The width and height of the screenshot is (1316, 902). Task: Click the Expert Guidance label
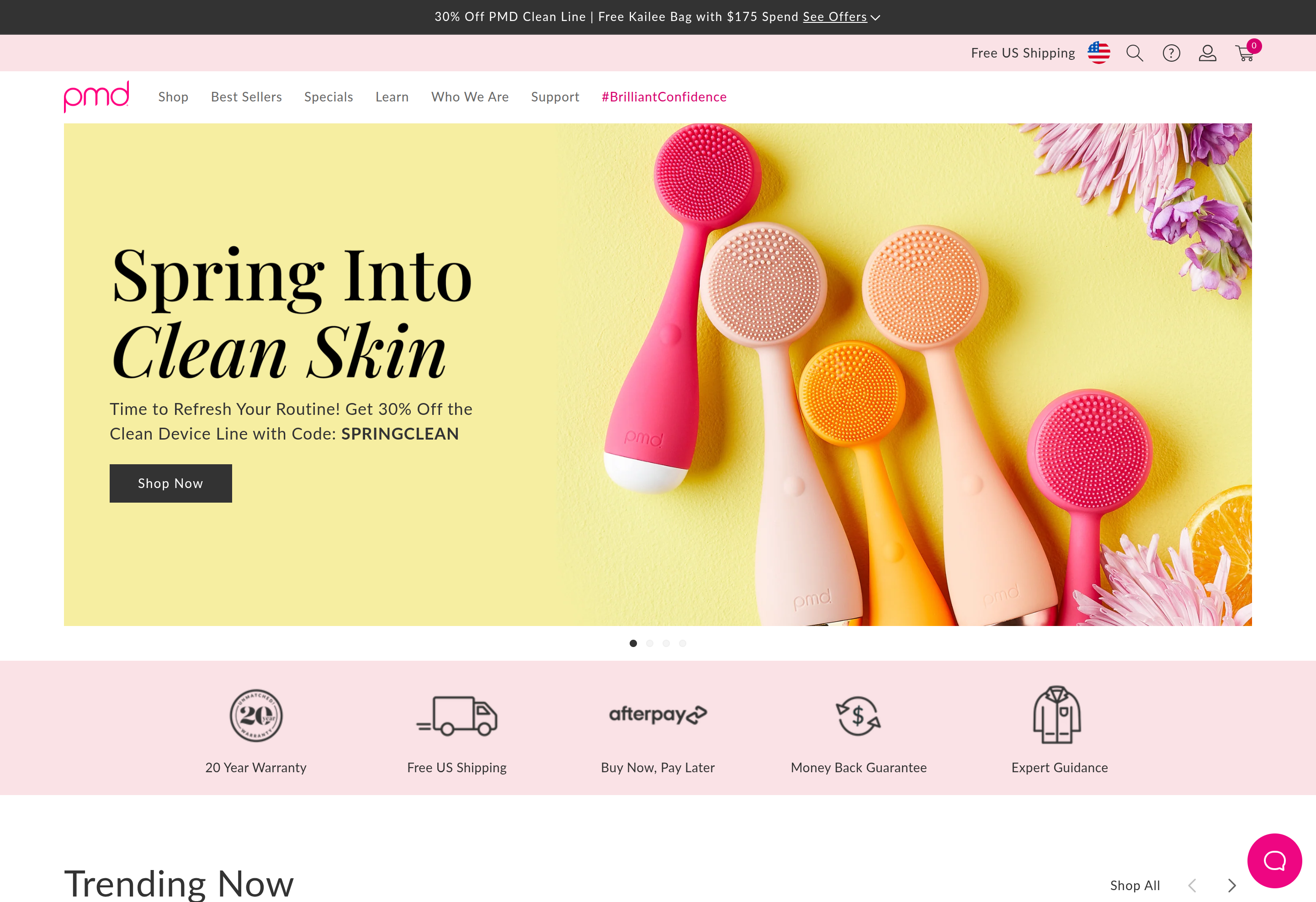point(1060,768)
